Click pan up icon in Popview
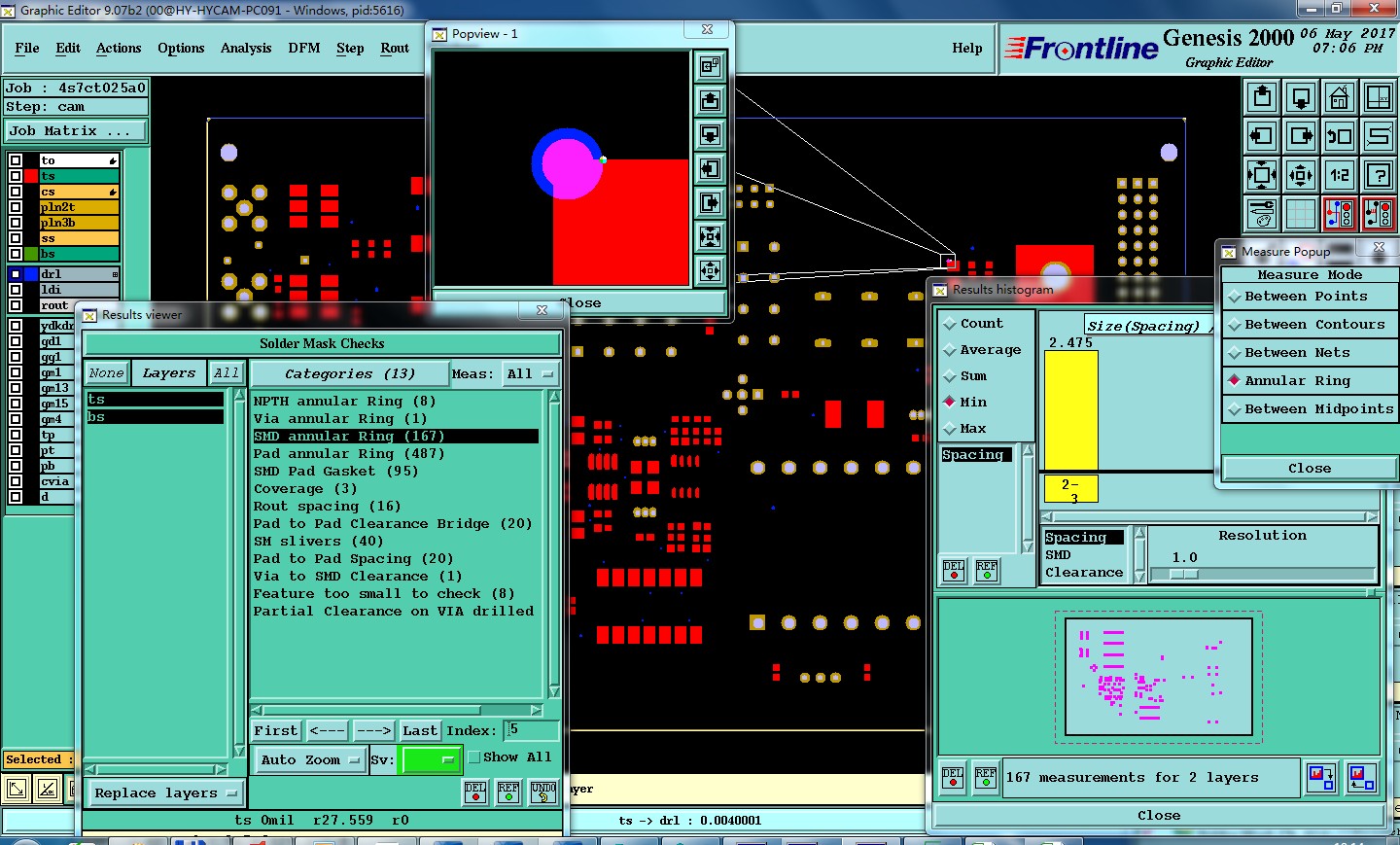Viewport: 1400px width, 845px height. click(x=711, y=100)
